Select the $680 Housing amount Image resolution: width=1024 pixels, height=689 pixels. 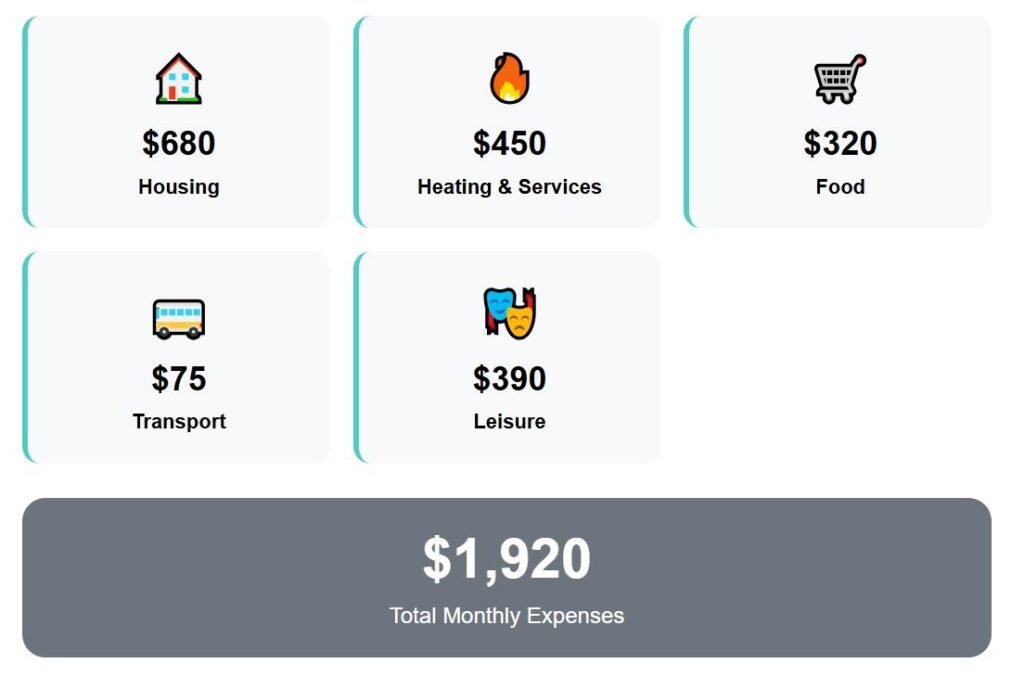[179, 143]
